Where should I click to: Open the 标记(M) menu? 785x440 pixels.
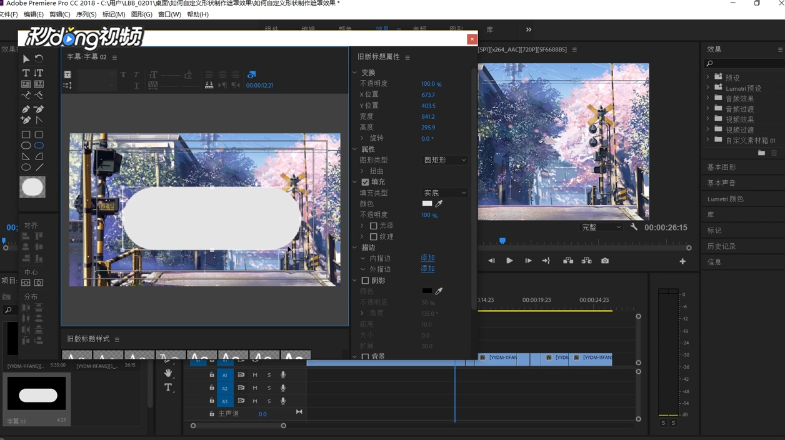click(114, 15)
